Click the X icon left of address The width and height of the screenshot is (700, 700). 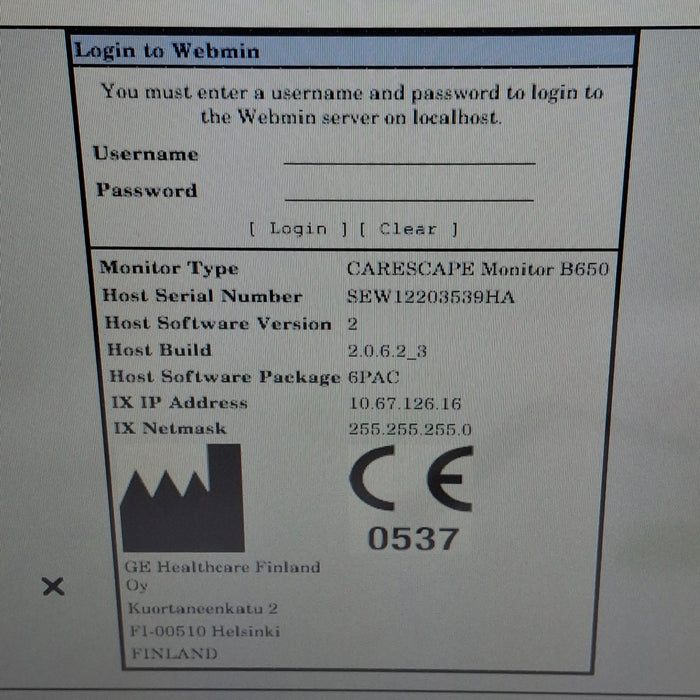pyautogui.click(x=54, y=586)
